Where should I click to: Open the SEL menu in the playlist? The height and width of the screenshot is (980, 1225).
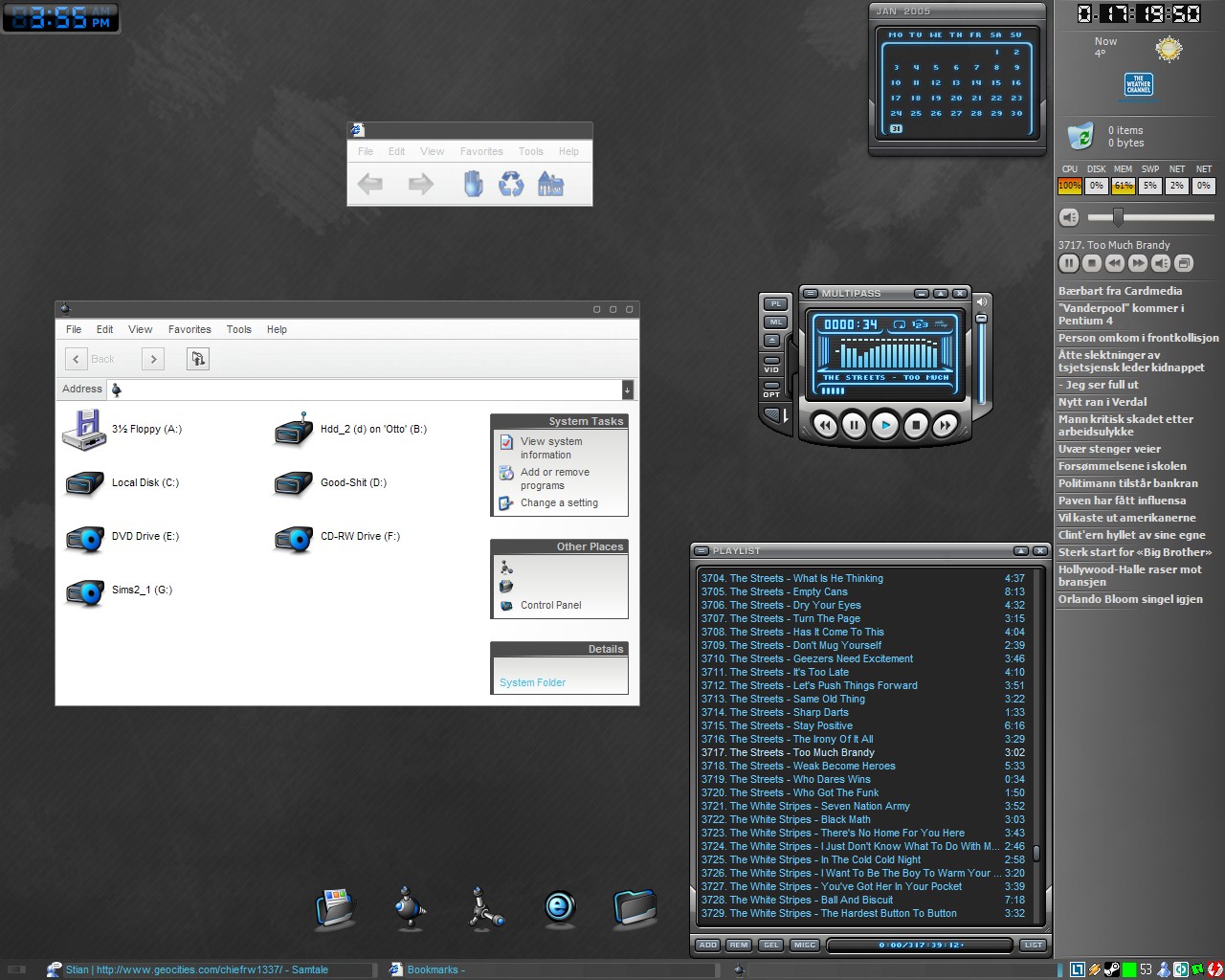(770, 945)
